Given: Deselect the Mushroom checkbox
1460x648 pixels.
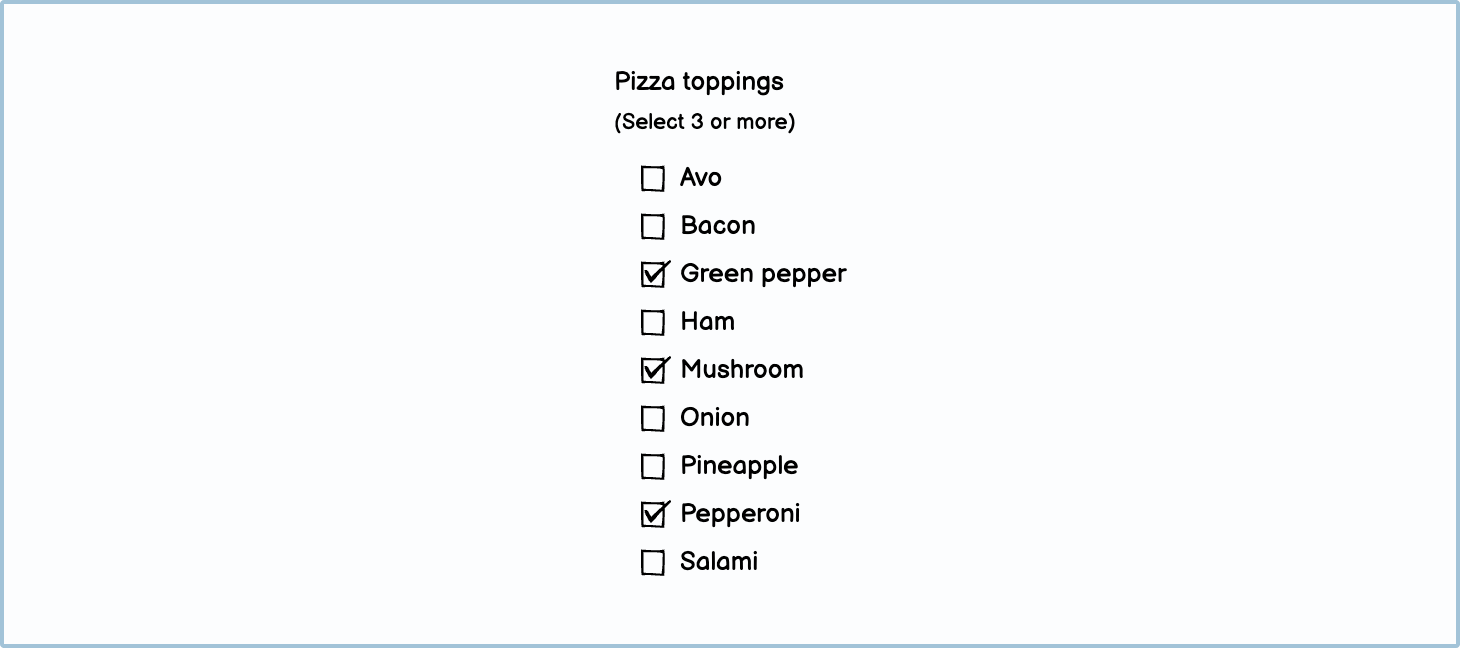Looking at the screenshot, I should tap(653, 370).
